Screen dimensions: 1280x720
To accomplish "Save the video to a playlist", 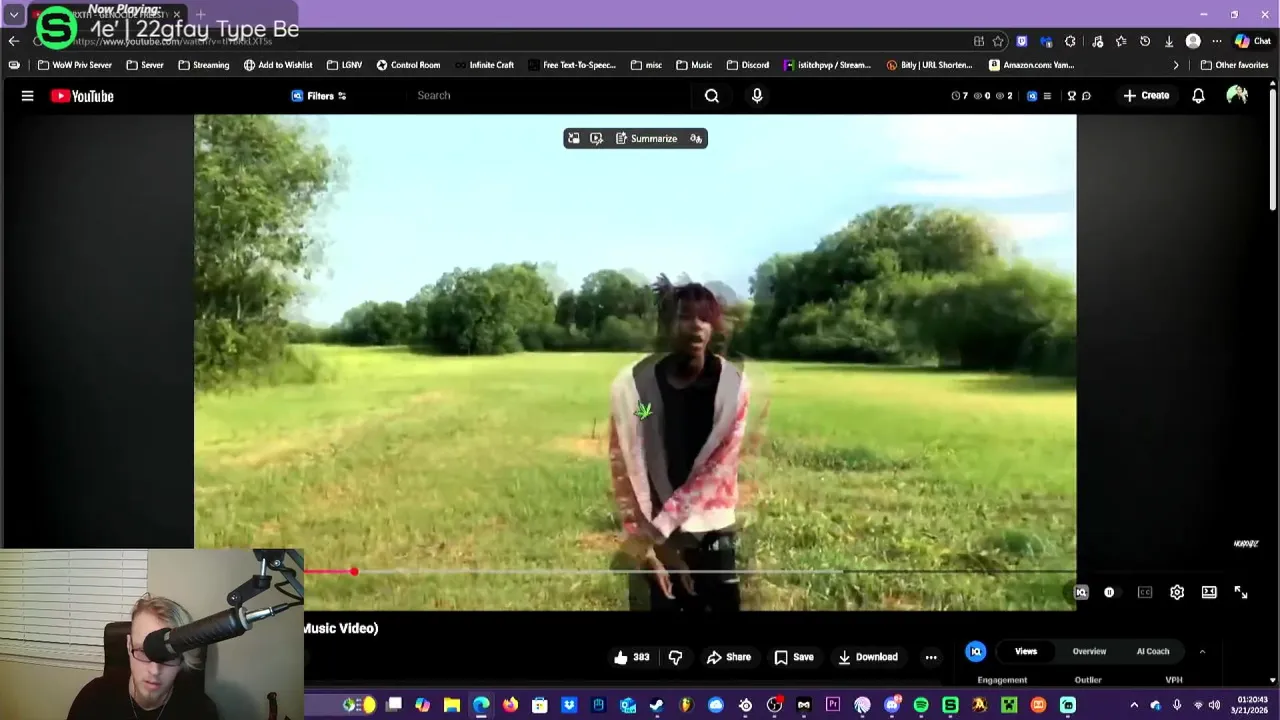I will pos(794,657).
